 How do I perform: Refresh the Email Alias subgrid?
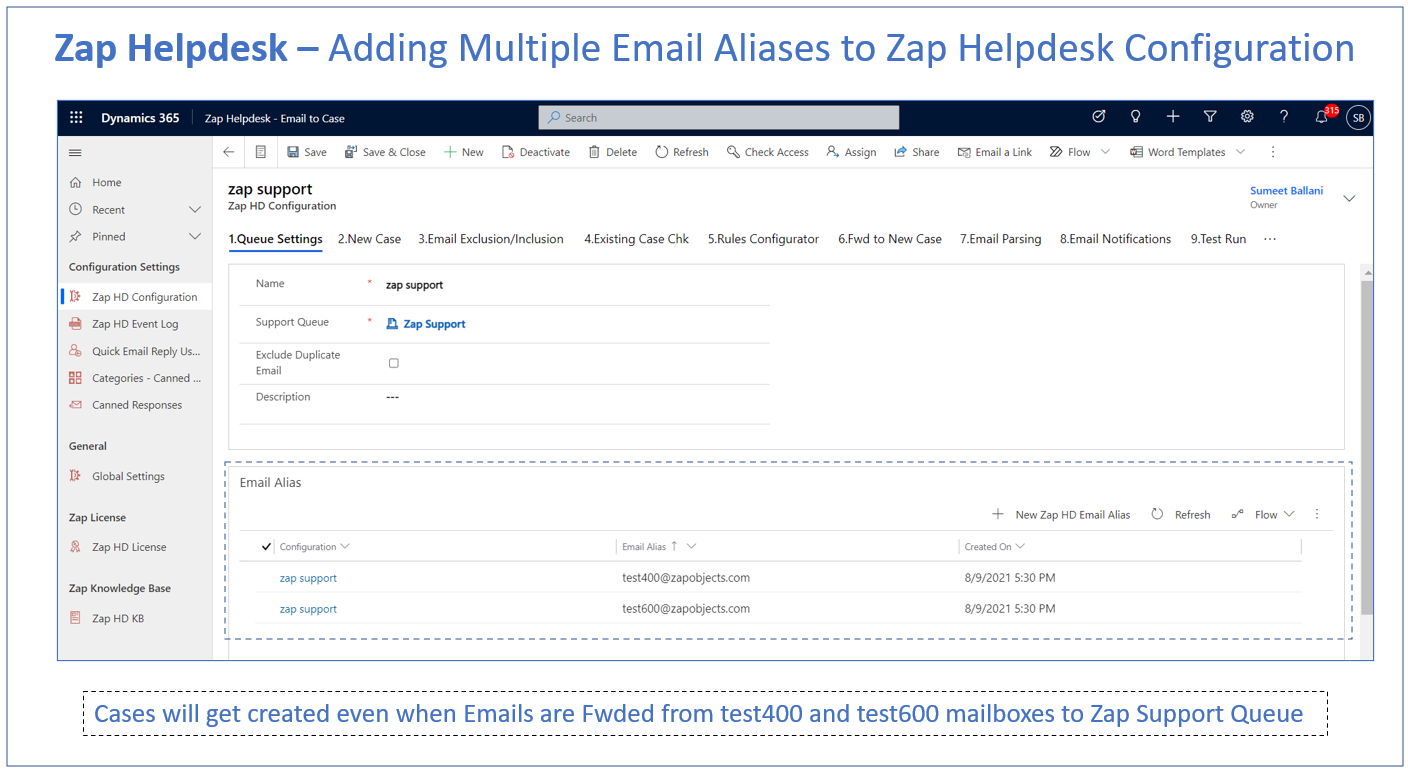(1181, 514)
